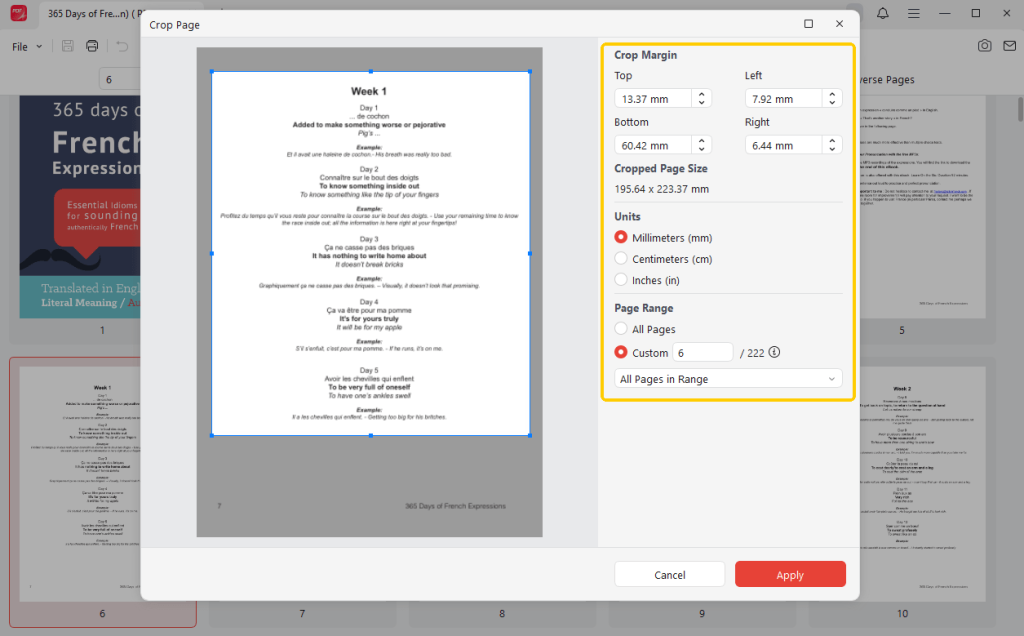Click the Apply button
Viewport: 1024px width, 636px height.
click(x=790, y=575)
